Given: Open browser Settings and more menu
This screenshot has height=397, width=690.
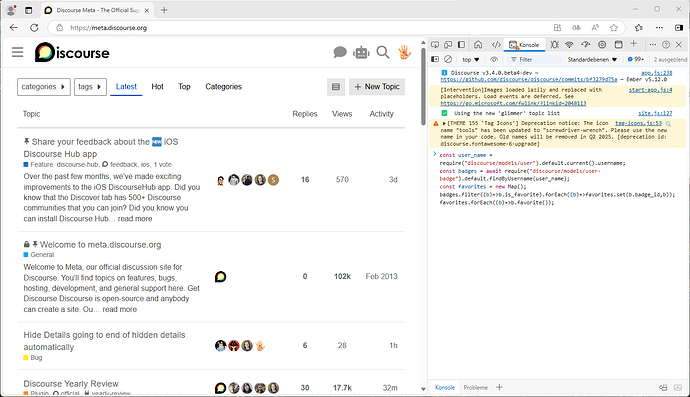Looking at the screenshot, I should coord(659,28).
